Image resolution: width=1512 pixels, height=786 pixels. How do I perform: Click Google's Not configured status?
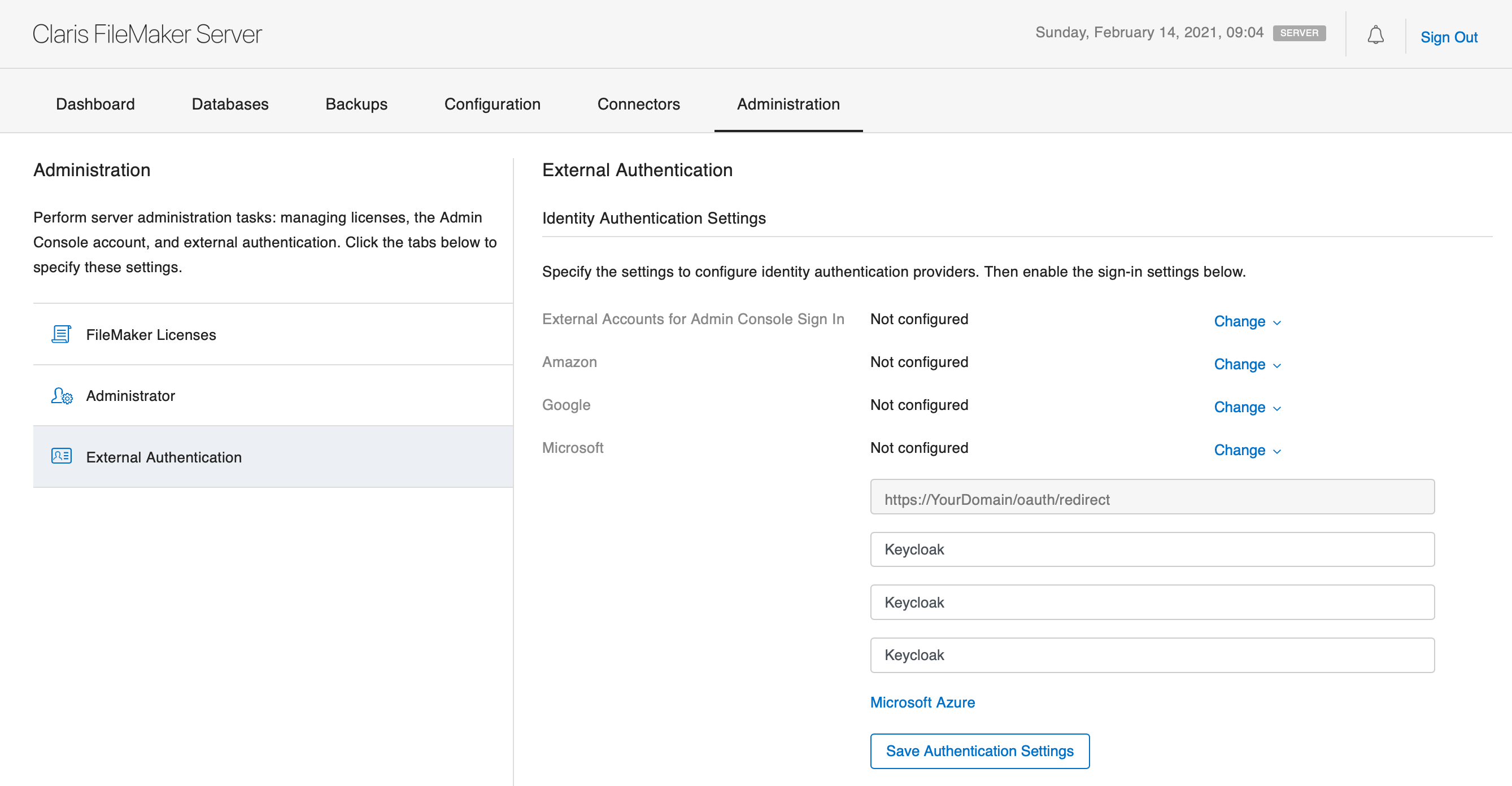919,404
